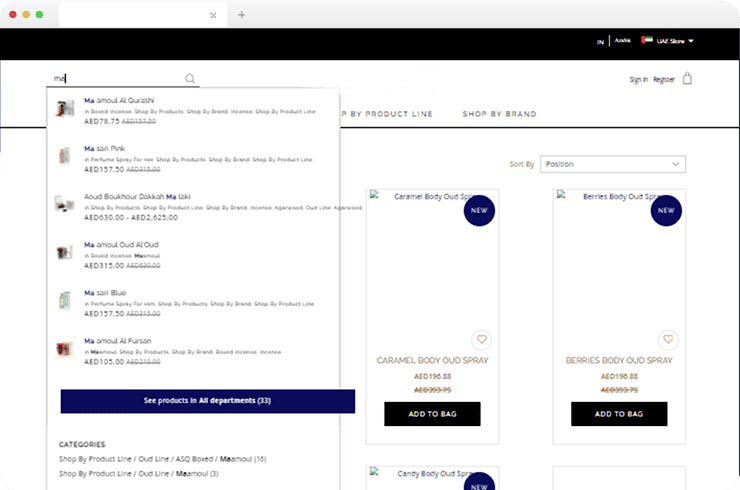Click the UAE flag icon
The image size is (740, 490).
pos(647,41)
